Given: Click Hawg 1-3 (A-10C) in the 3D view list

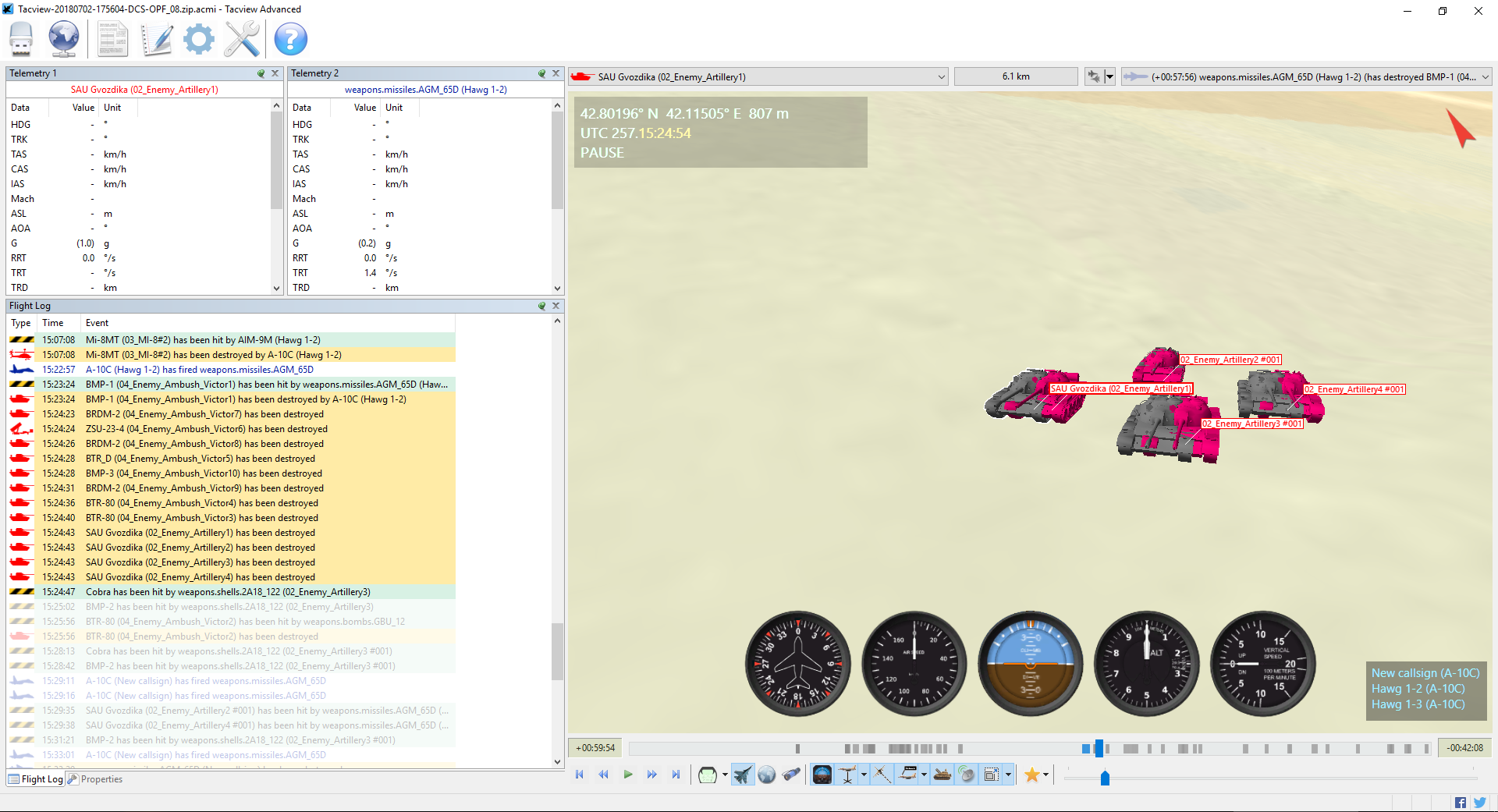Looking at the screenshot, I should (x=1418, y=704).
